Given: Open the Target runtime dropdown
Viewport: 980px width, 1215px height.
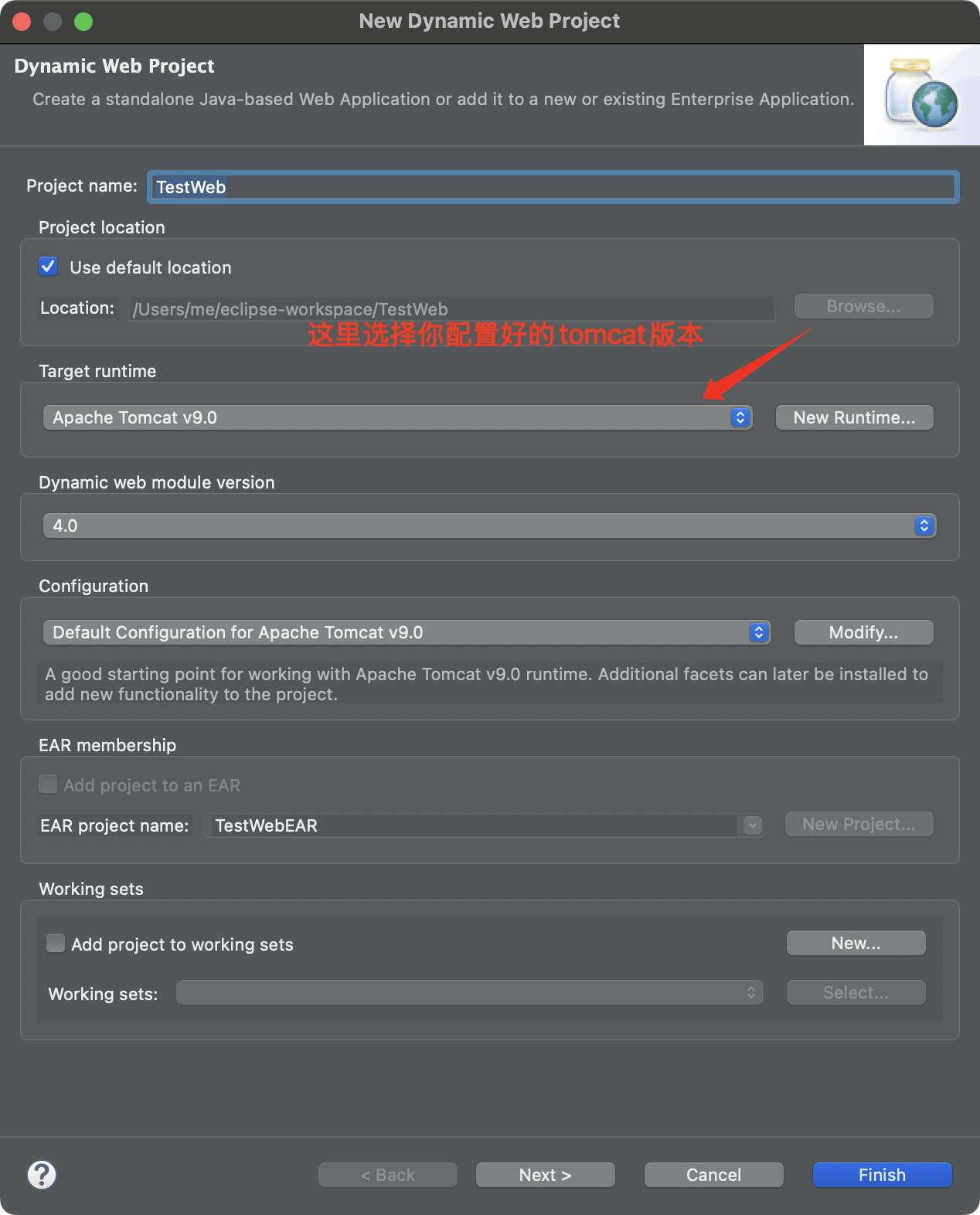Looking at the screenshot, I should pos(397,417).
